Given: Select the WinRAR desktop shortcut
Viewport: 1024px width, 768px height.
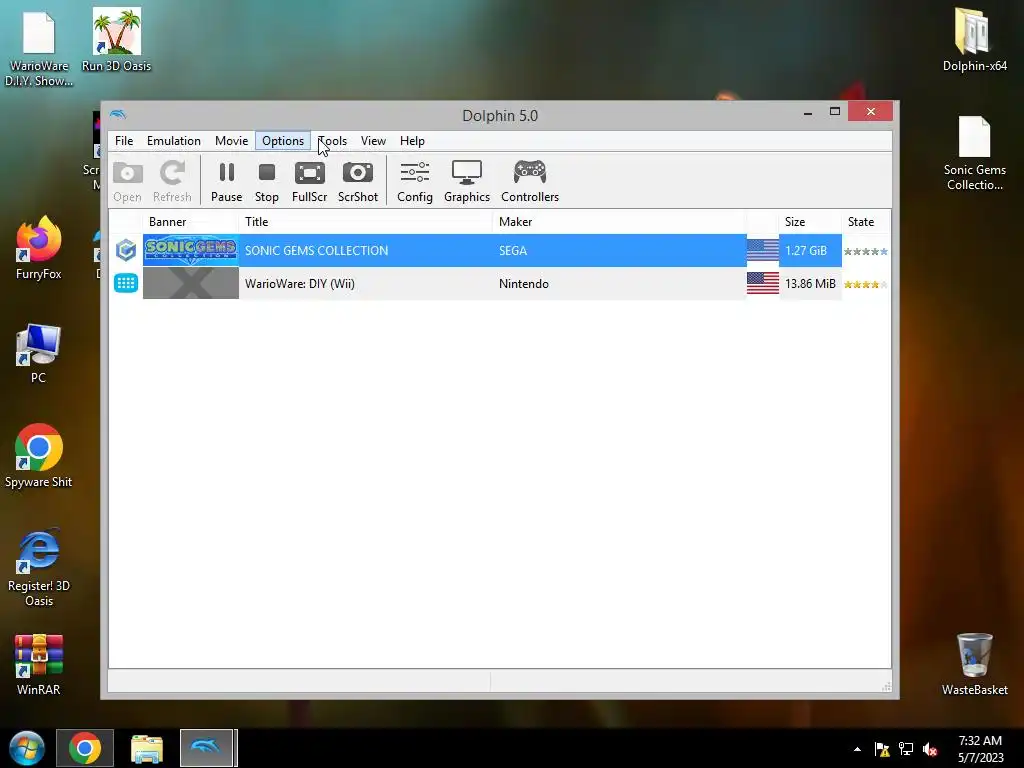Looking at the screenshot, I should [39, 664].
